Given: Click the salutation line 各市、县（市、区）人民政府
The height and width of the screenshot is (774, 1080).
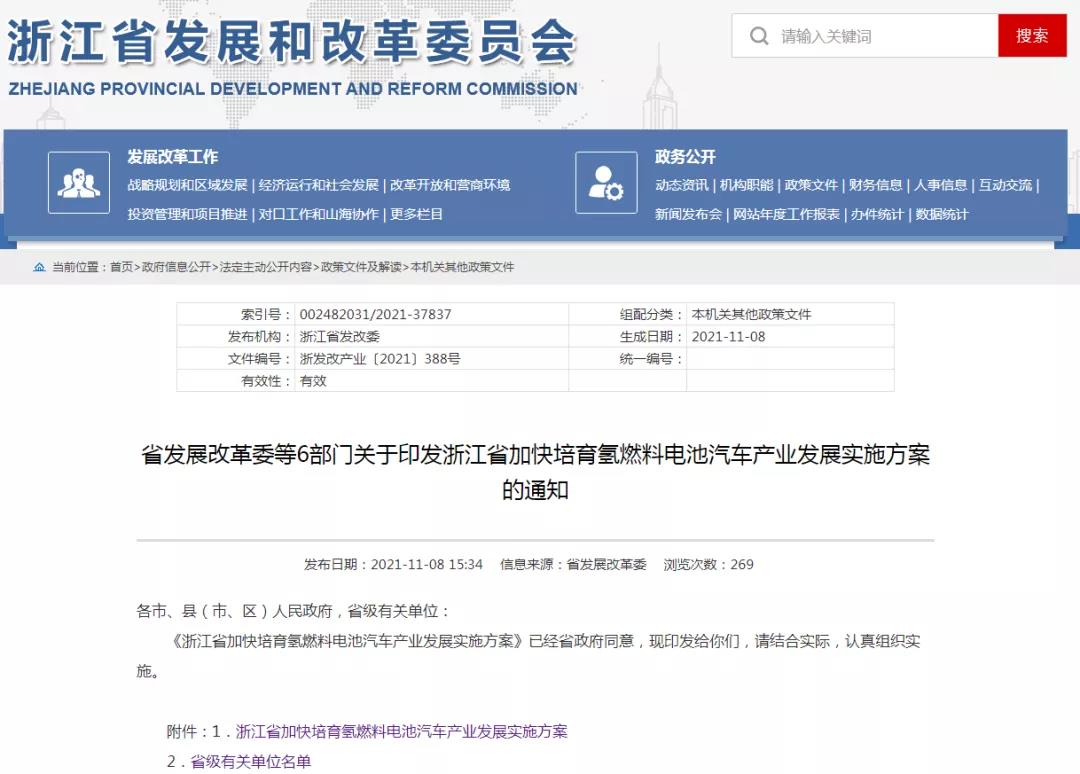Looking at the screenshot, I should (x=294, y=611).
